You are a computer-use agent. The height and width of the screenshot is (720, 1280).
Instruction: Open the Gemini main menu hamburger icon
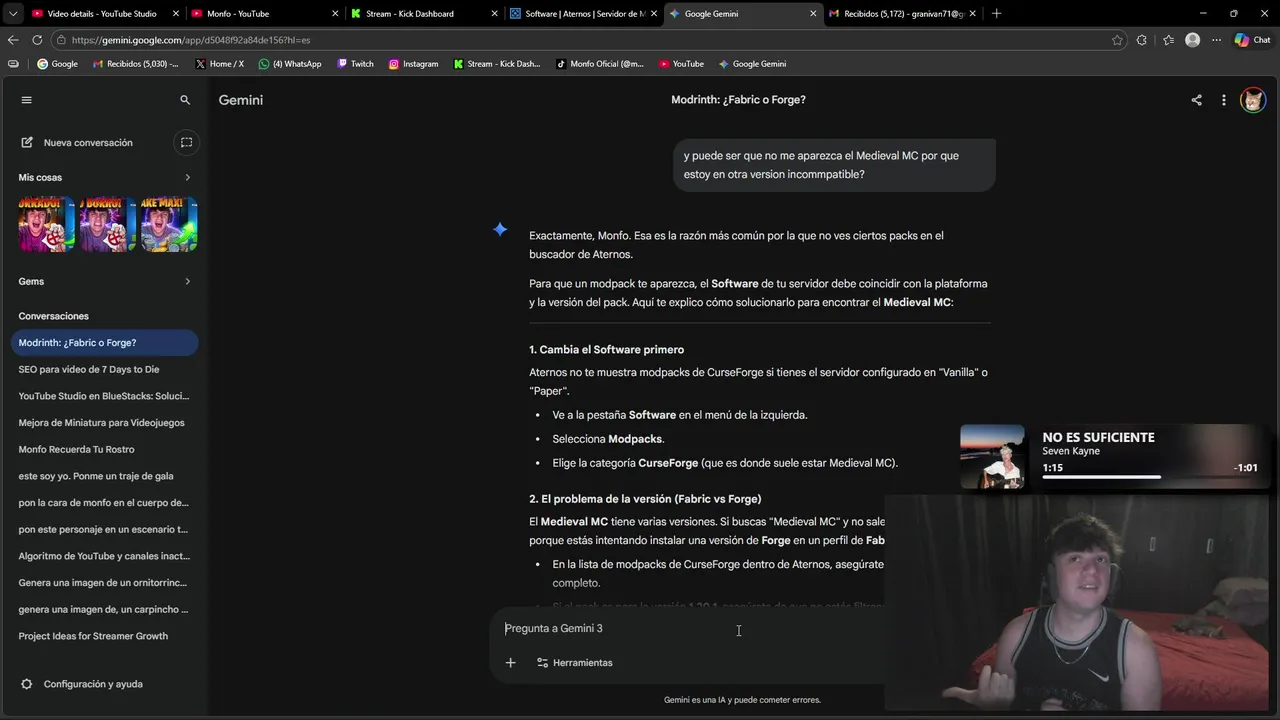[27, 100]
